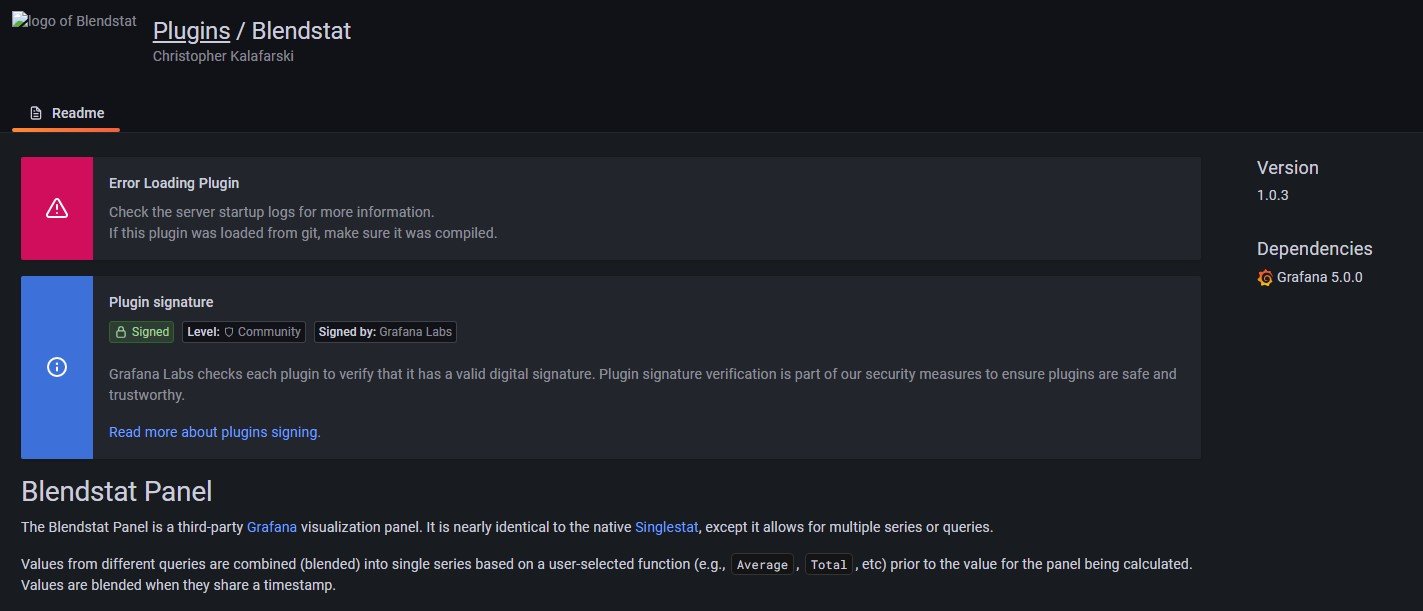Open the Singlestat link

tap(666, 526)
